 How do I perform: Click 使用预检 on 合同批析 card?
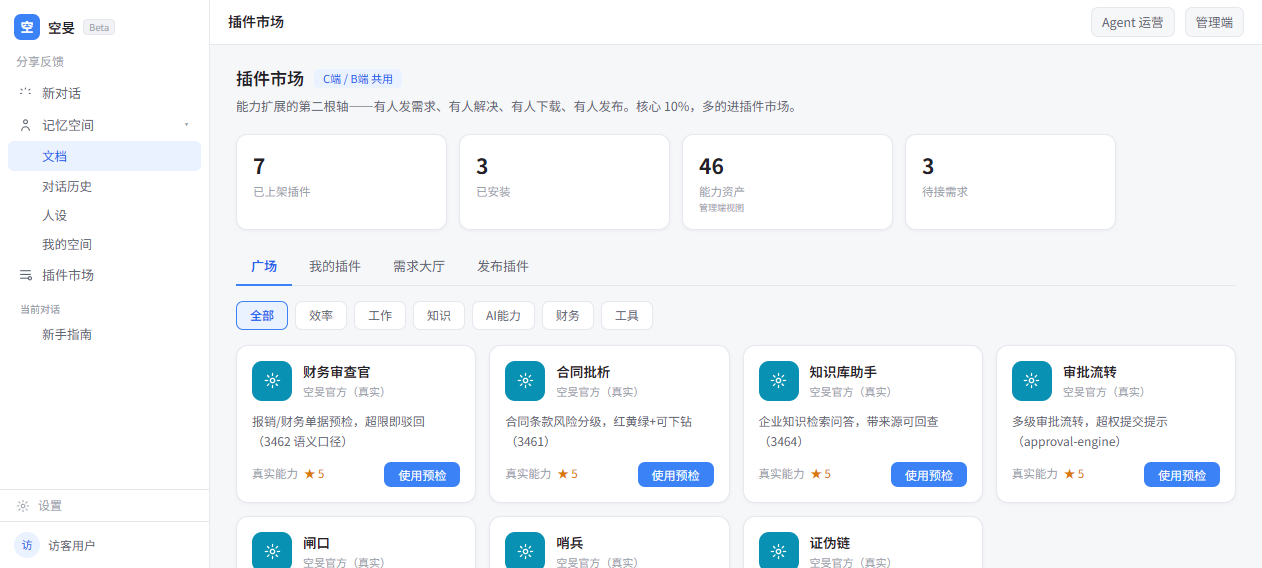676,475
